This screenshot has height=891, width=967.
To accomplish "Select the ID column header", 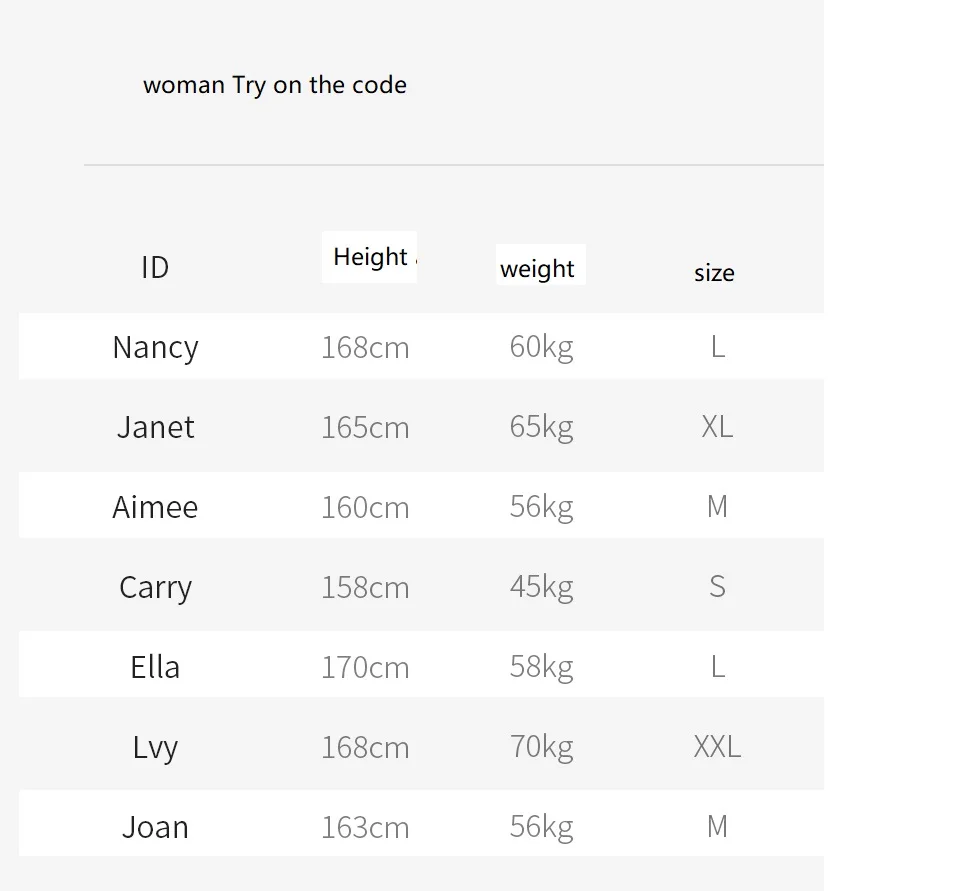I will click(x=155, y=268).
